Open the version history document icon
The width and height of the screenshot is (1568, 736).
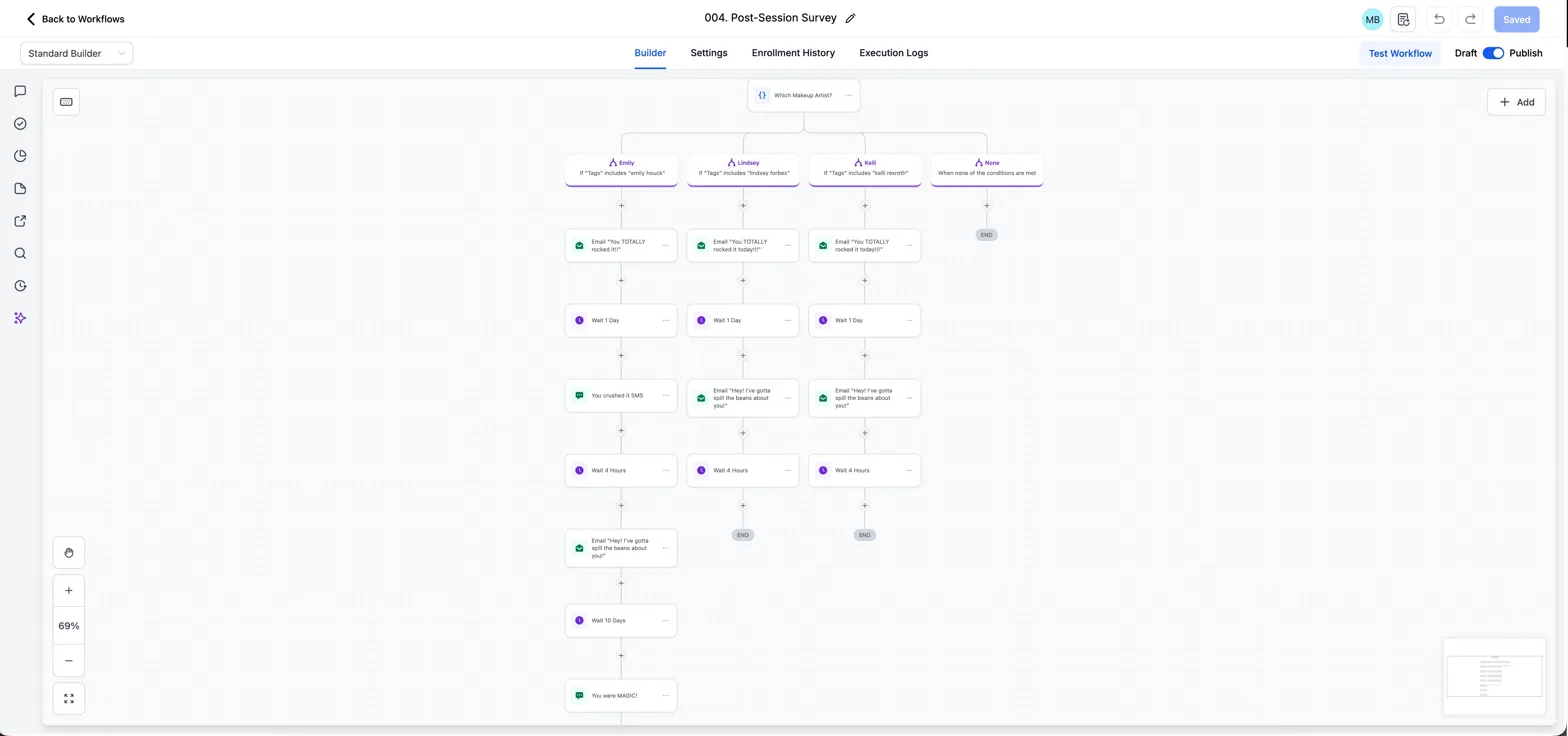point(1403,19)
